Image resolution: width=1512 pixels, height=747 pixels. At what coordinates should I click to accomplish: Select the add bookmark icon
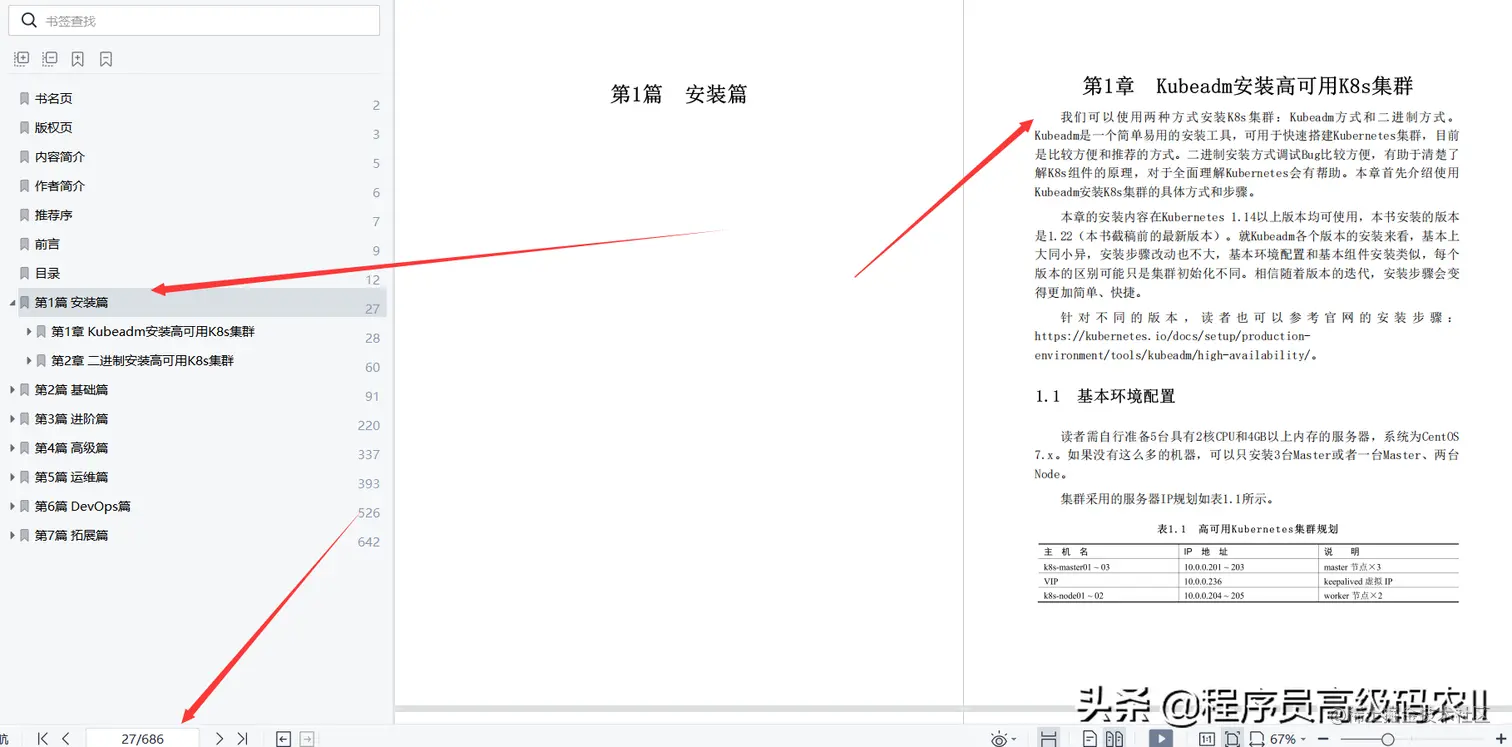[77, 59]
